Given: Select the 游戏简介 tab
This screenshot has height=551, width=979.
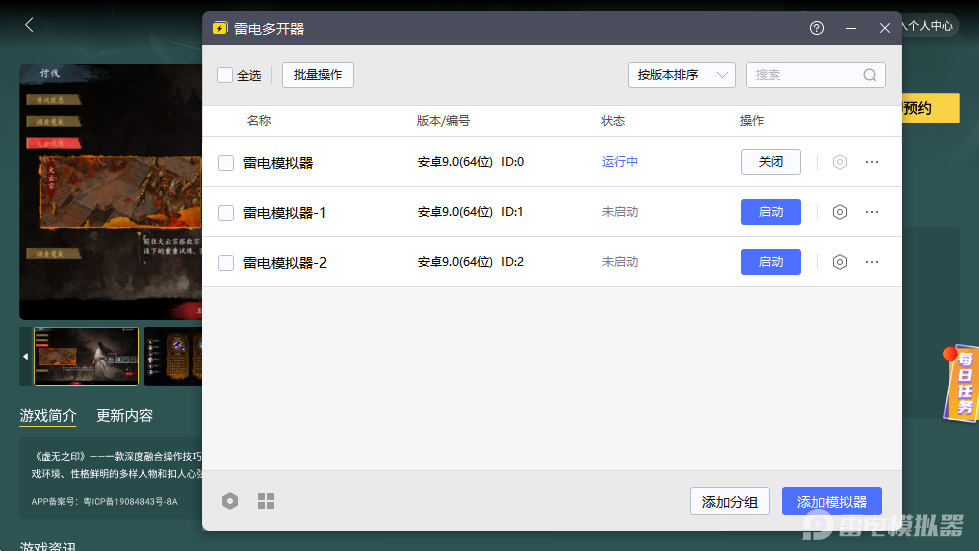Looking at the screenshot, I should (x=48, y=416).
